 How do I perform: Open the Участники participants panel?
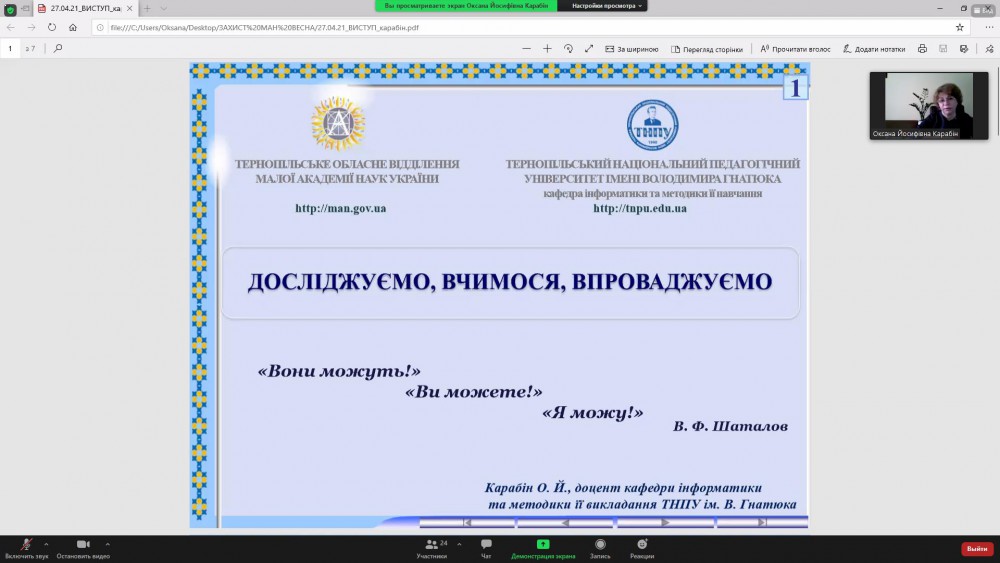tap(432, 545)
